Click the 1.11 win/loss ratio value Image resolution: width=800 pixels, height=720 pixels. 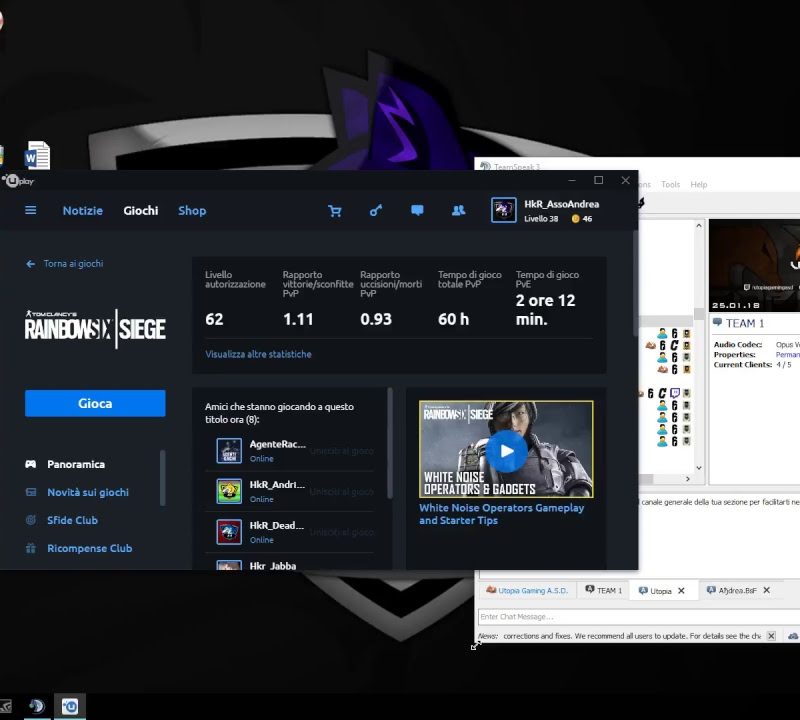tap(298, 319)
